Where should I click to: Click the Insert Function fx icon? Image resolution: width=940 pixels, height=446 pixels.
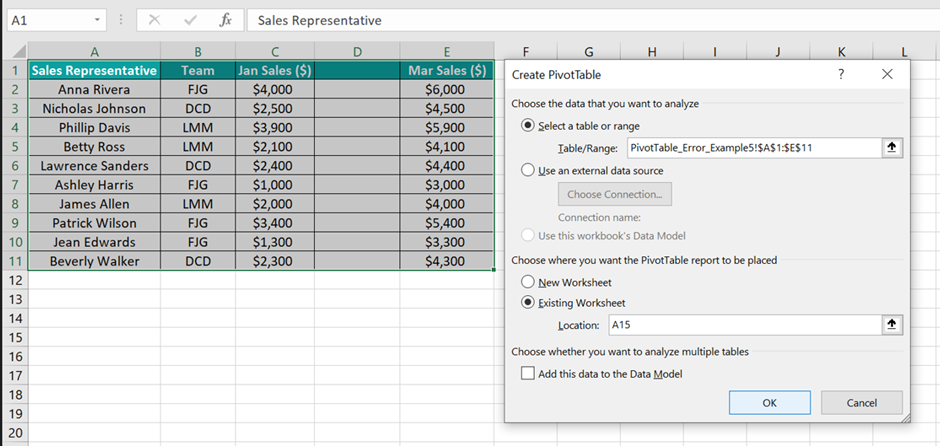pos(225,20)
